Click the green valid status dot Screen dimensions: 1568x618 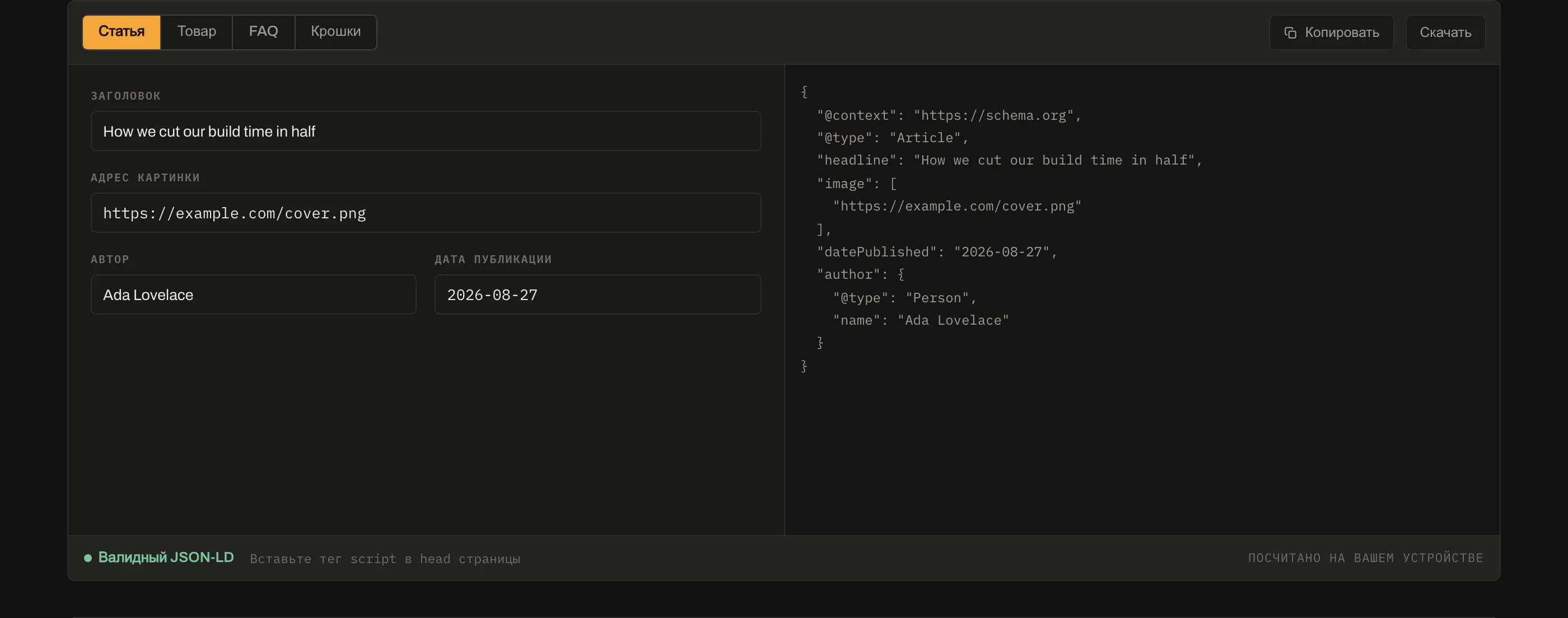click(x=88, y=558)
